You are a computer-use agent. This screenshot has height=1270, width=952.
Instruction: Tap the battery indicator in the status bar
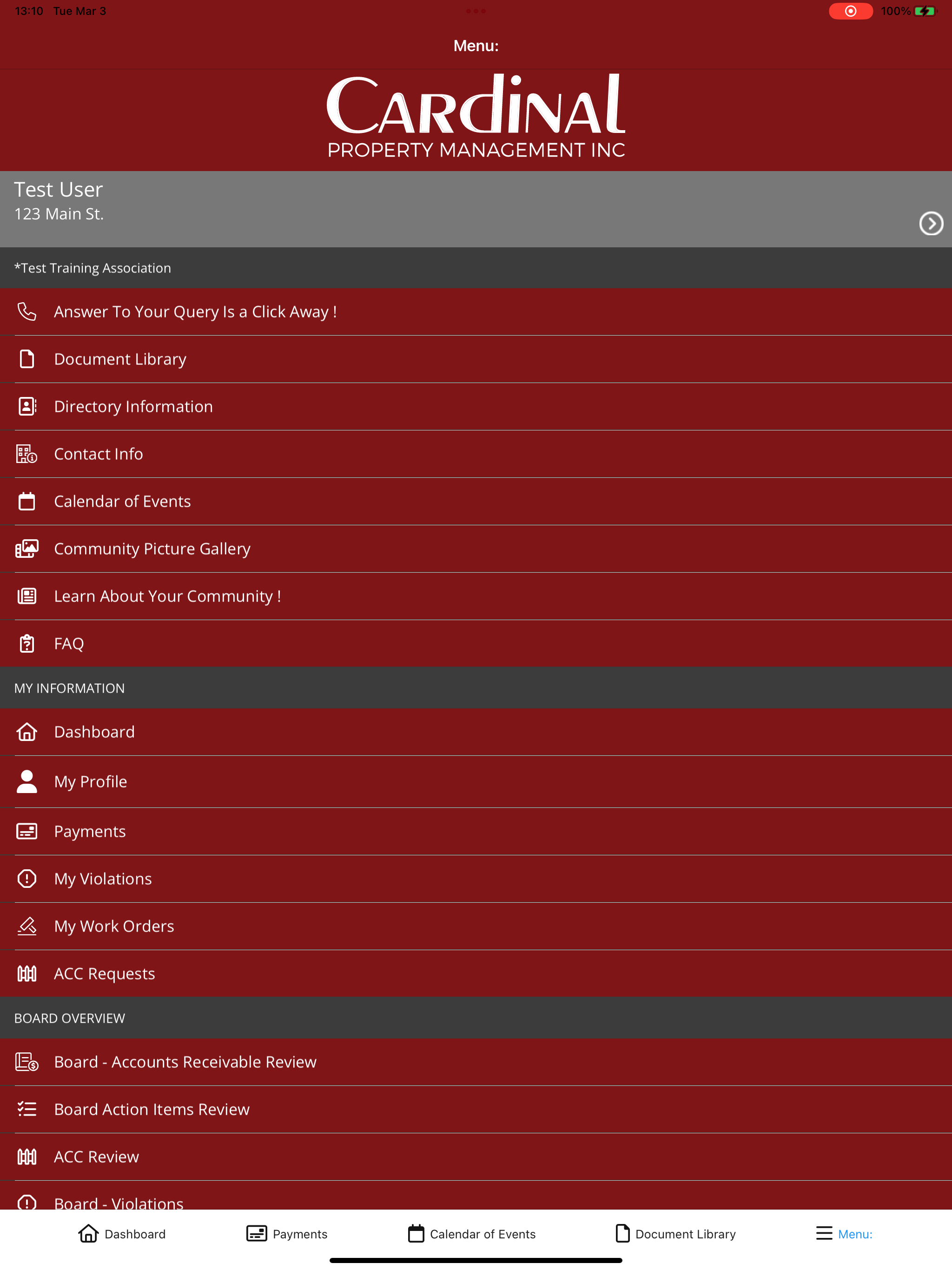click(x=925, y=11)
